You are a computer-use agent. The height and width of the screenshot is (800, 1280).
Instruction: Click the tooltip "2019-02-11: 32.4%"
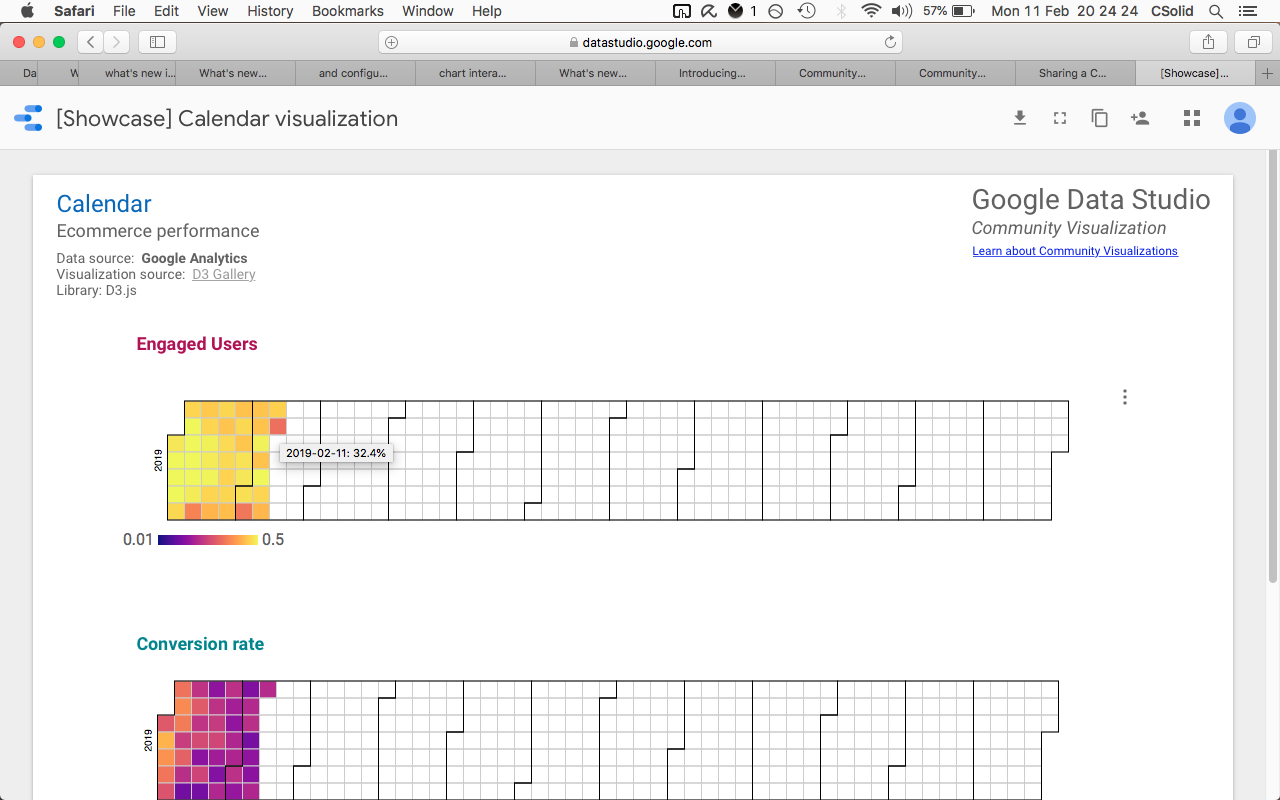(336, 453)
